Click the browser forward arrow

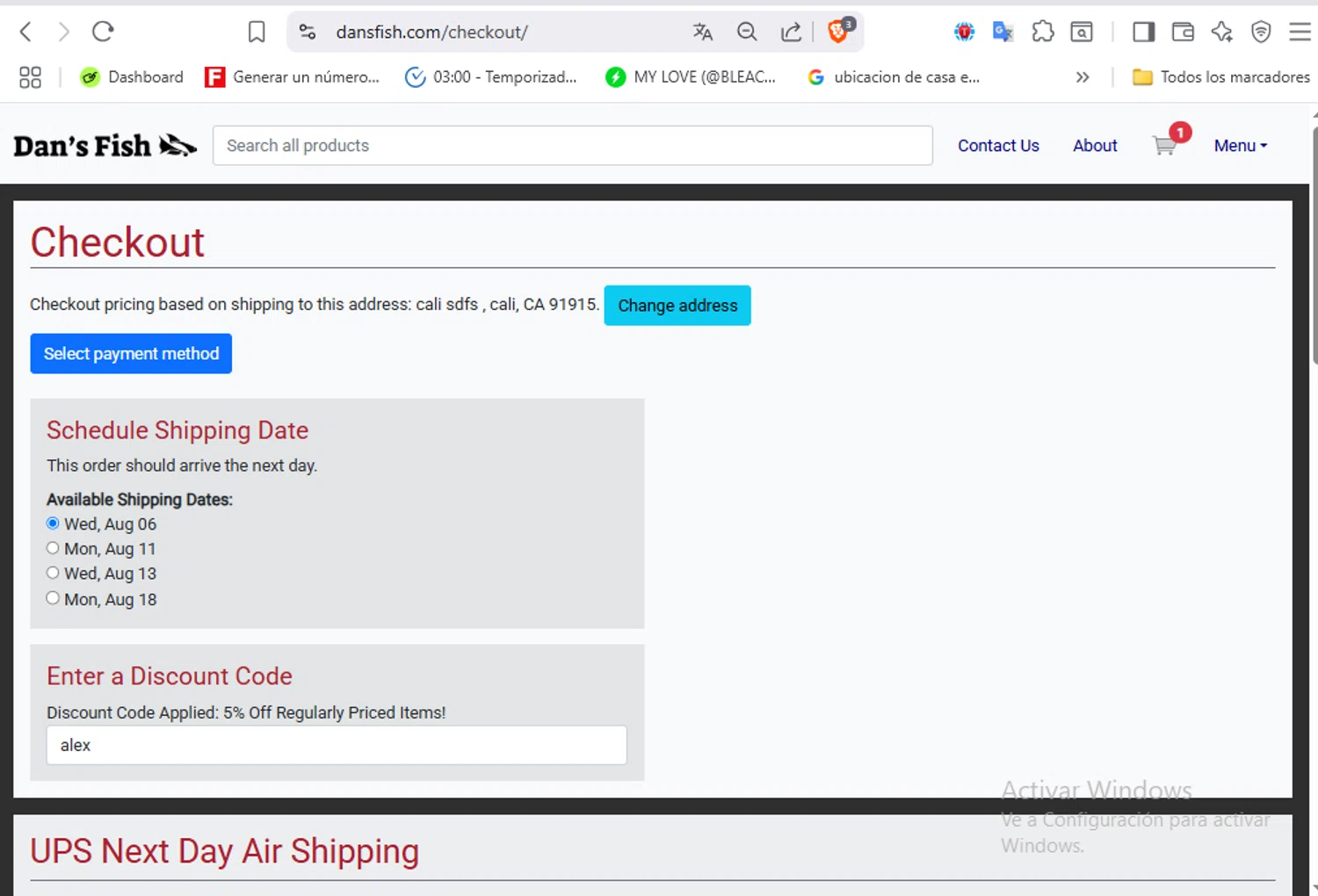pyautogui.click(x=63, y=33)
